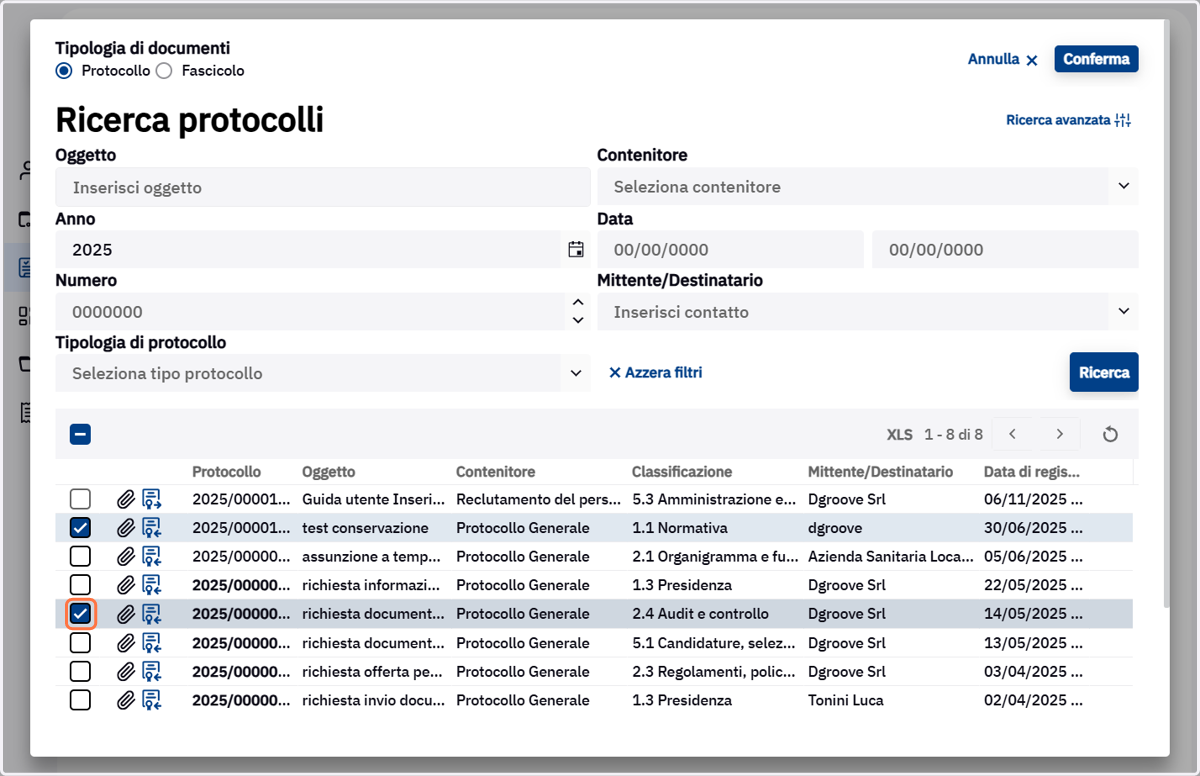Click paperclip icon in the "2.4 Audit e controllo" row
This screenshot has width=1200, height=776.
[125, 614]
